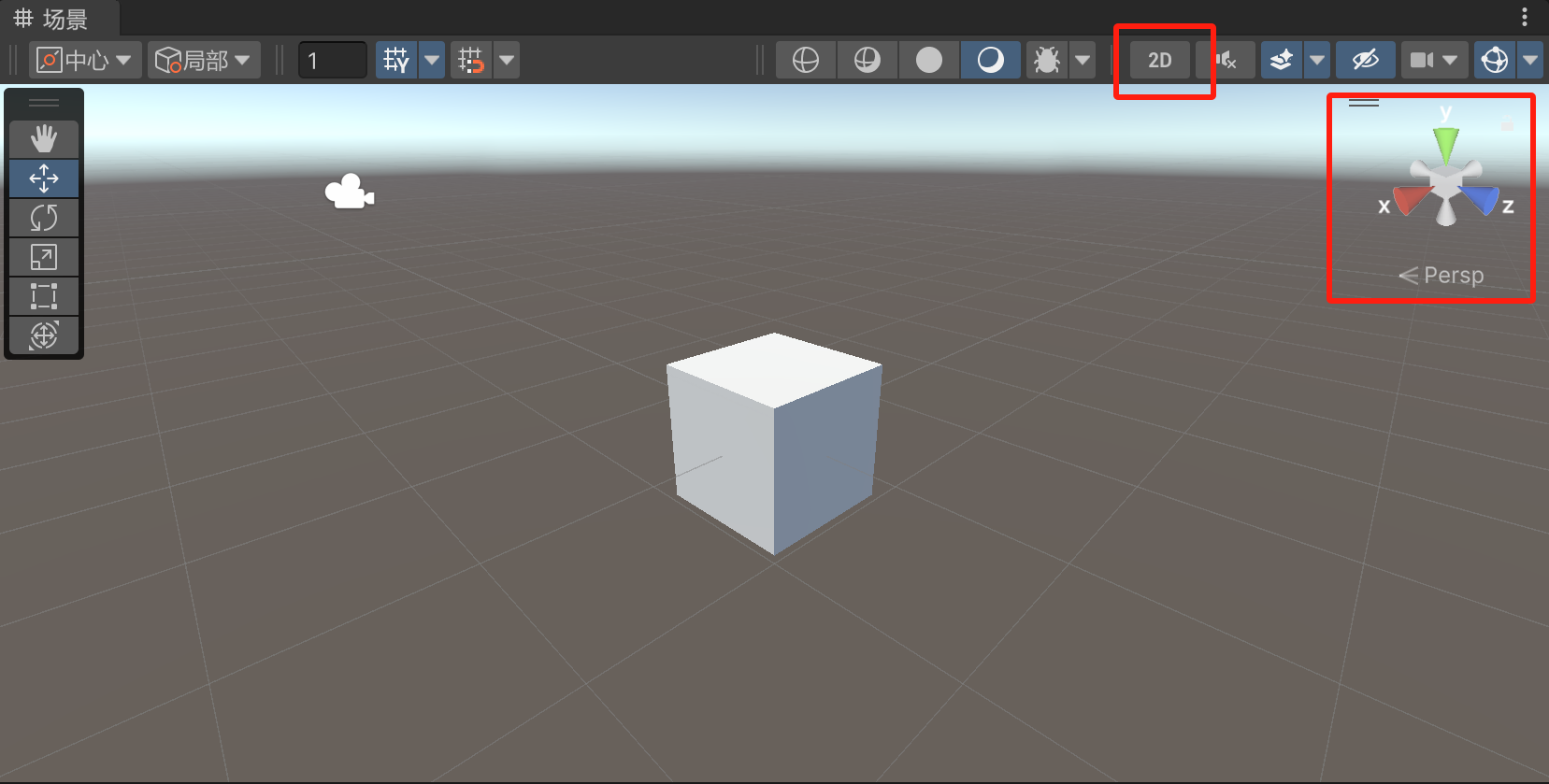Select the combined Transform tool
Viewport: 1549px width, 784px height.
coord(44,335)
